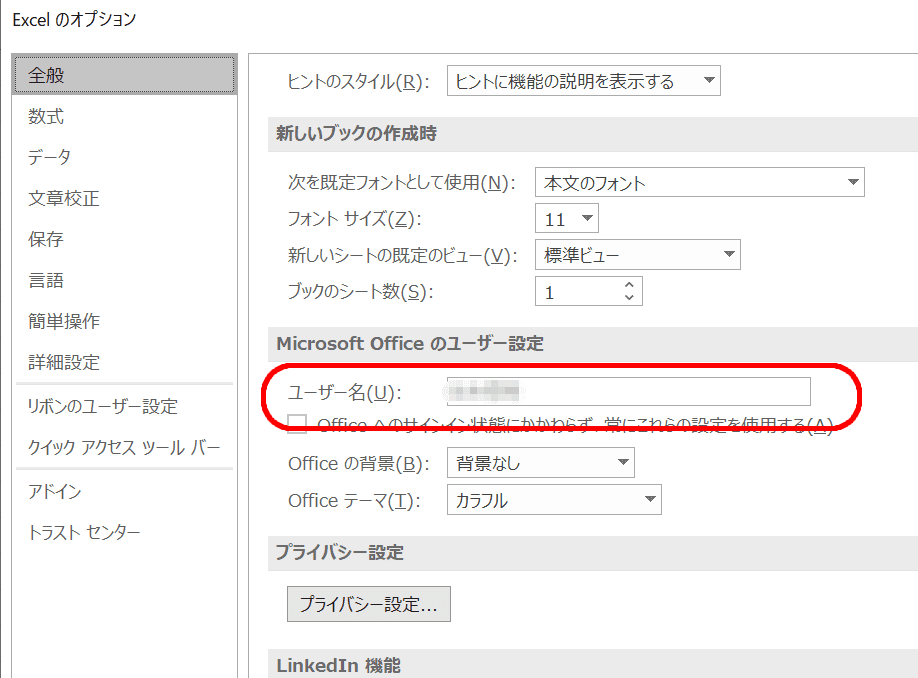Open the Office テーマ dropdown showing カラフル
This screenshot has width=918, height=678.
[554, 499]
